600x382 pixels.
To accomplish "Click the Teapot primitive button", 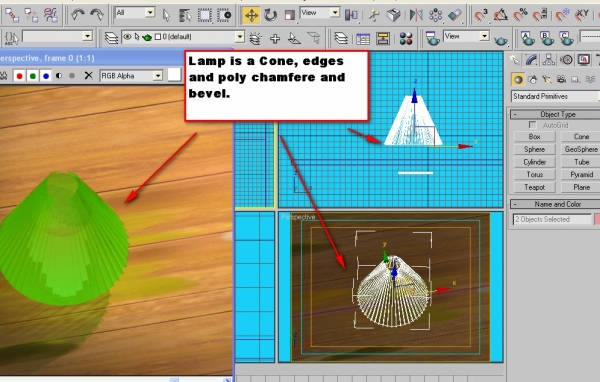I will coord(535,187).
